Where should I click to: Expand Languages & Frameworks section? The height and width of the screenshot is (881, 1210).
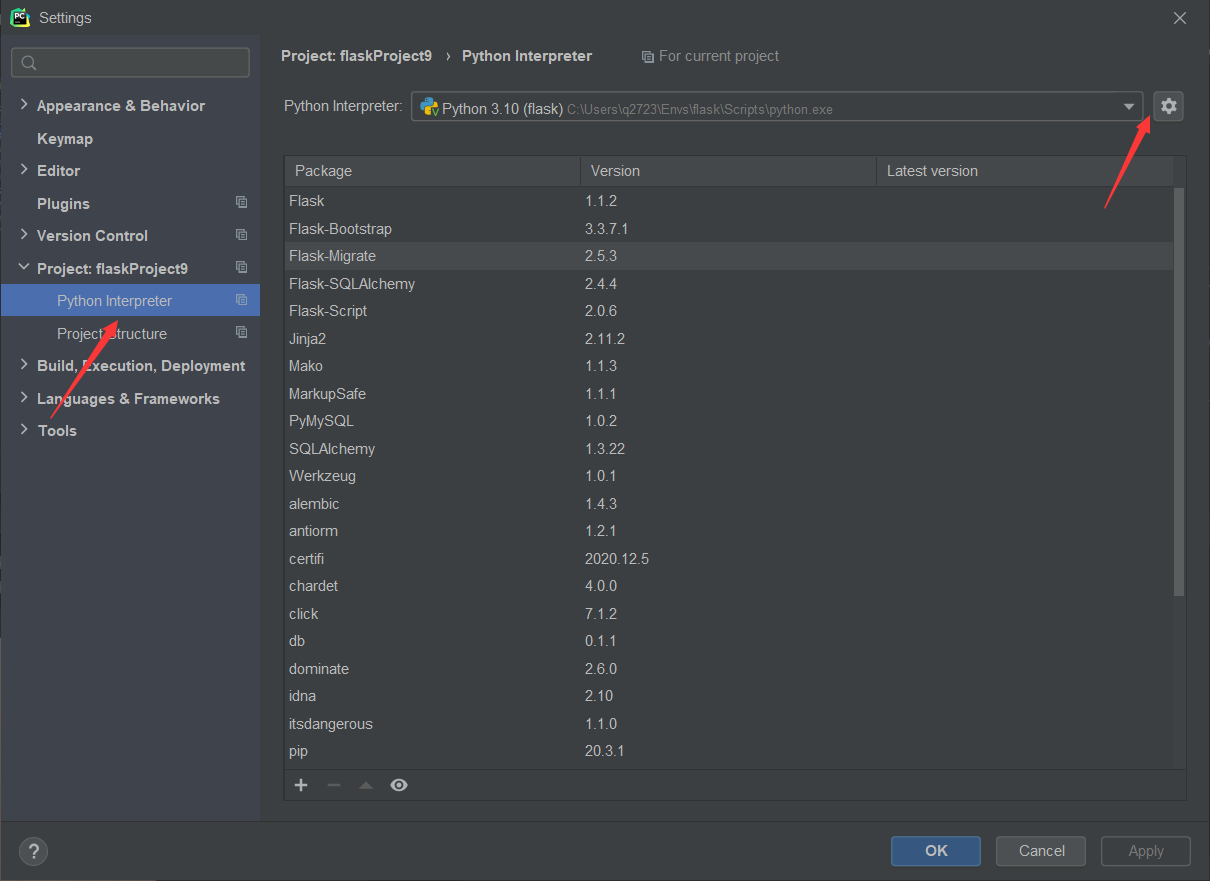coord(24,398)
